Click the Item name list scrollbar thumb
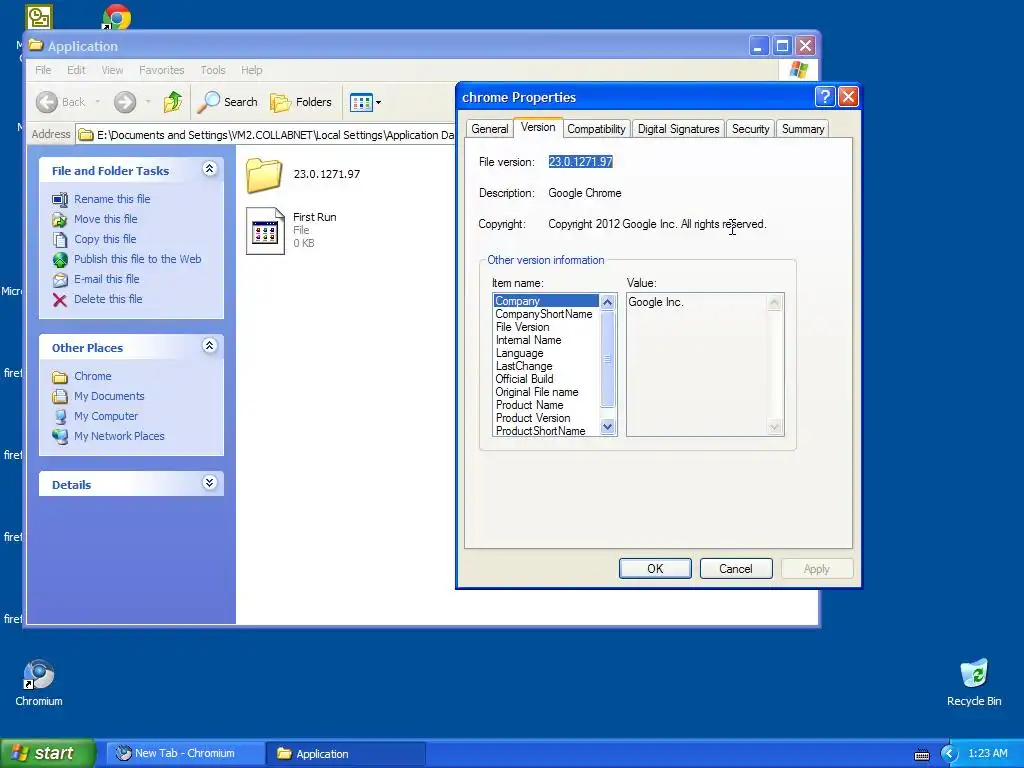This screenshot has height=768, width=1024. pos(607,359)
